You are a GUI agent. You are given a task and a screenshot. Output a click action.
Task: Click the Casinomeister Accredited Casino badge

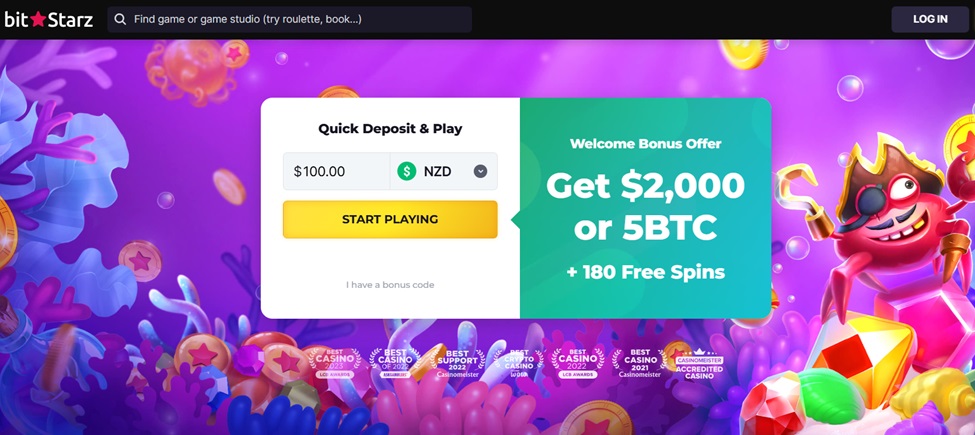point(698,362)
